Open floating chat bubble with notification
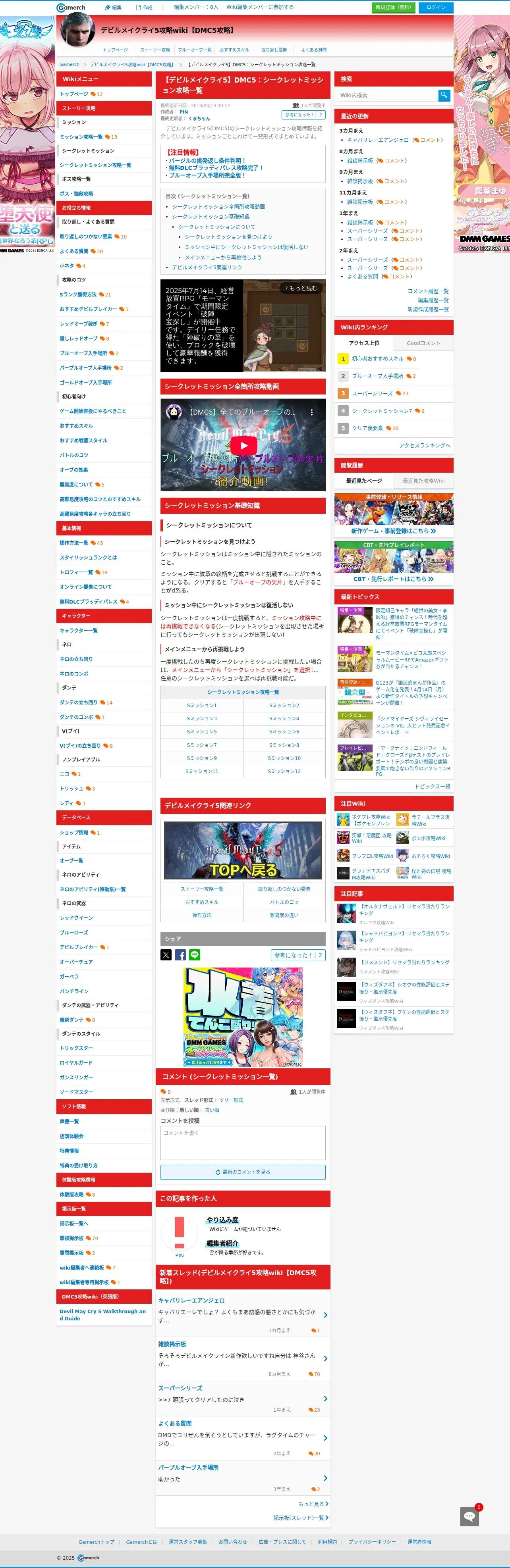The width and height of the screenshot is (510, 1568). click(469, 1516)
